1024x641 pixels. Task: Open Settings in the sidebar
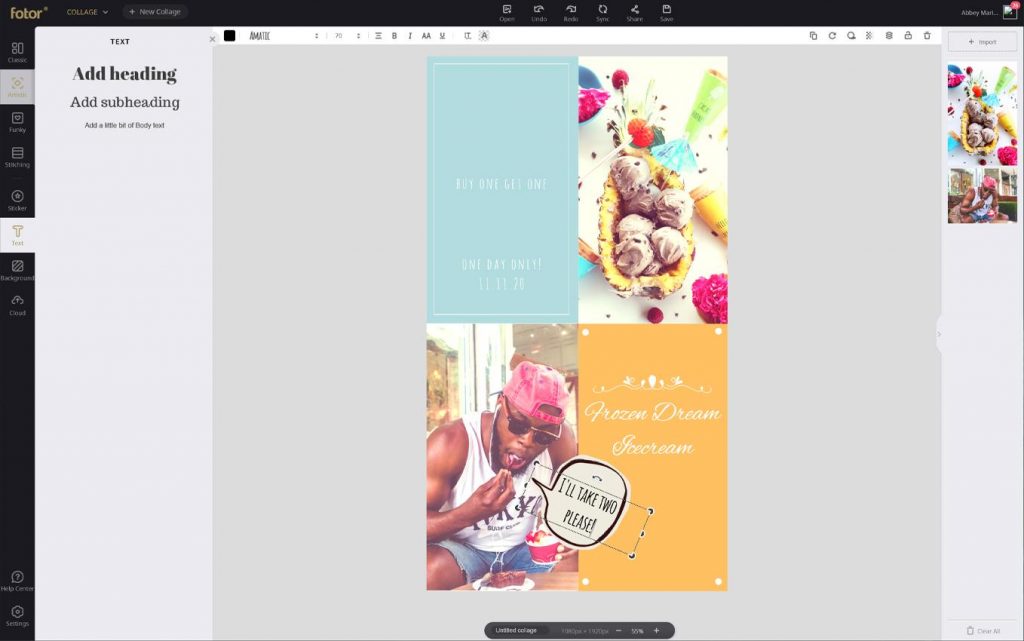[17, 616]
